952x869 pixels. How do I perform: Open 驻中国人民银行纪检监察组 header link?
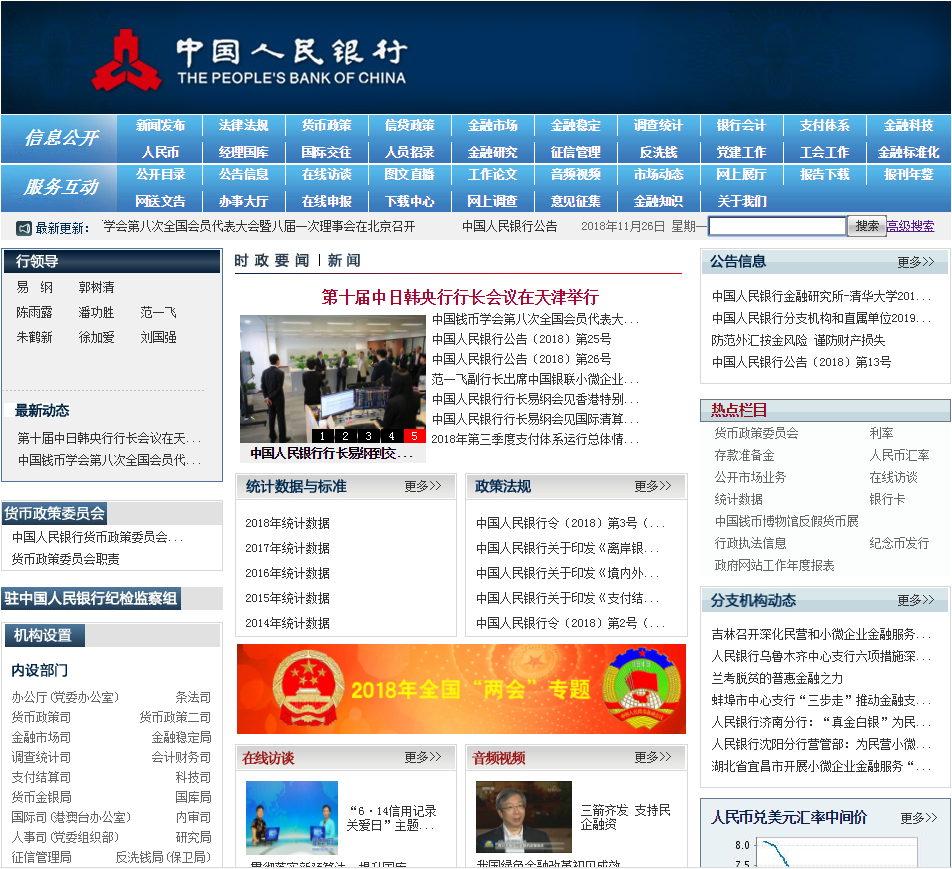[x=91, y=599]
